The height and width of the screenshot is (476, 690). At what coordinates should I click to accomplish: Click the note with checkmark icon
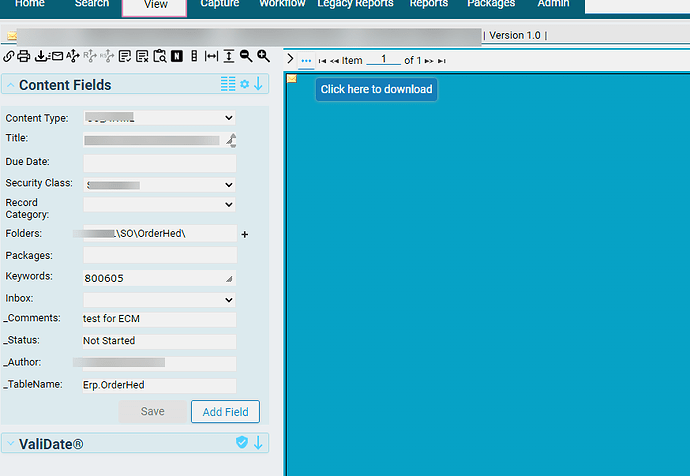[x=125, y=56]
